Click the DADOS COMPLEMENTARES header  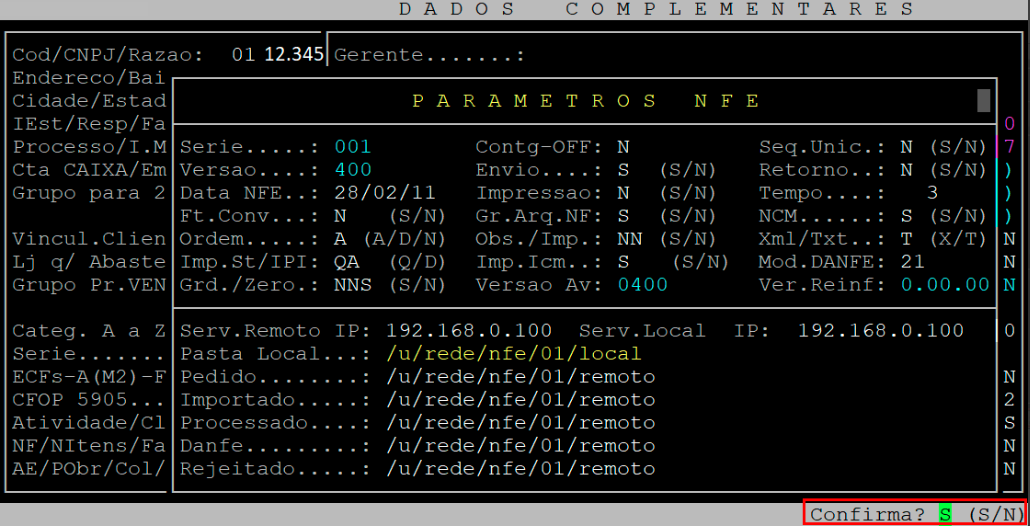(x=656, y=9)
